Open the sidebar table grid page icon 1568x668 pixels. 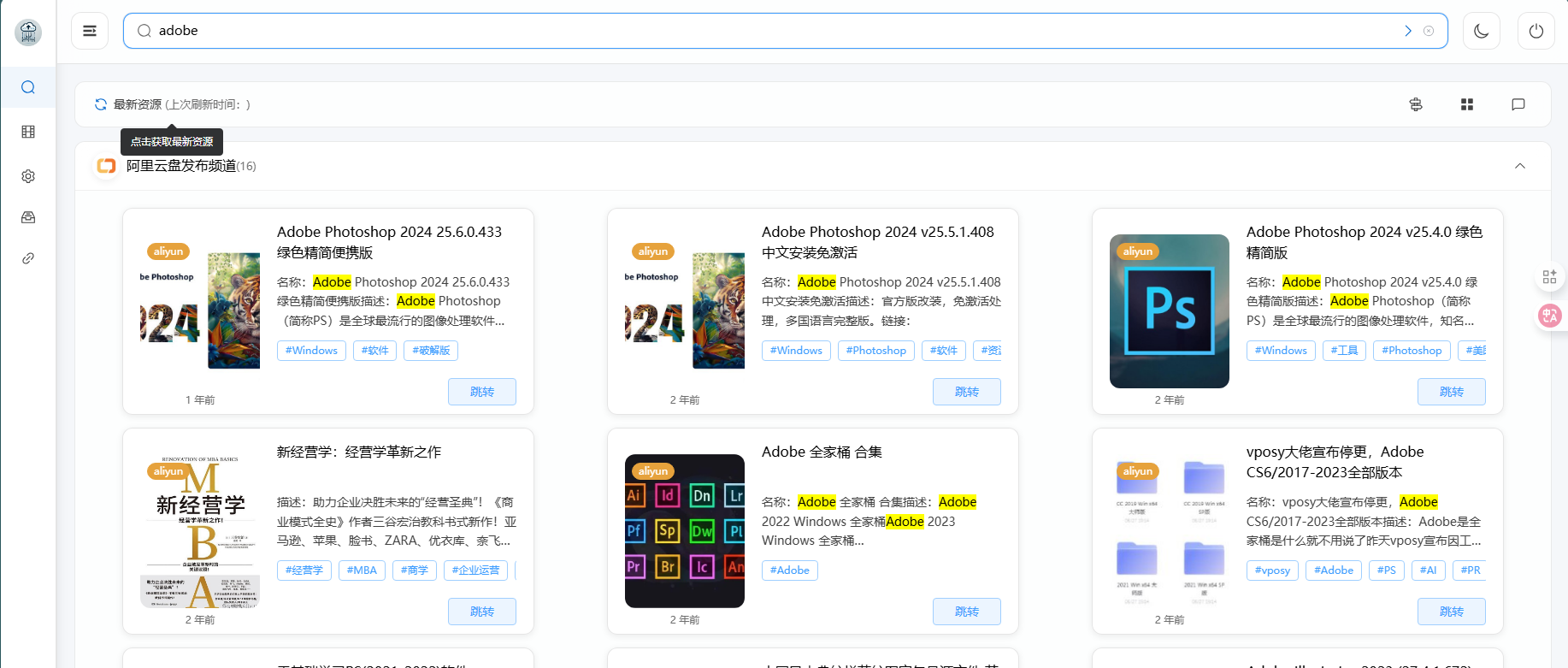[x=28, y=132]
